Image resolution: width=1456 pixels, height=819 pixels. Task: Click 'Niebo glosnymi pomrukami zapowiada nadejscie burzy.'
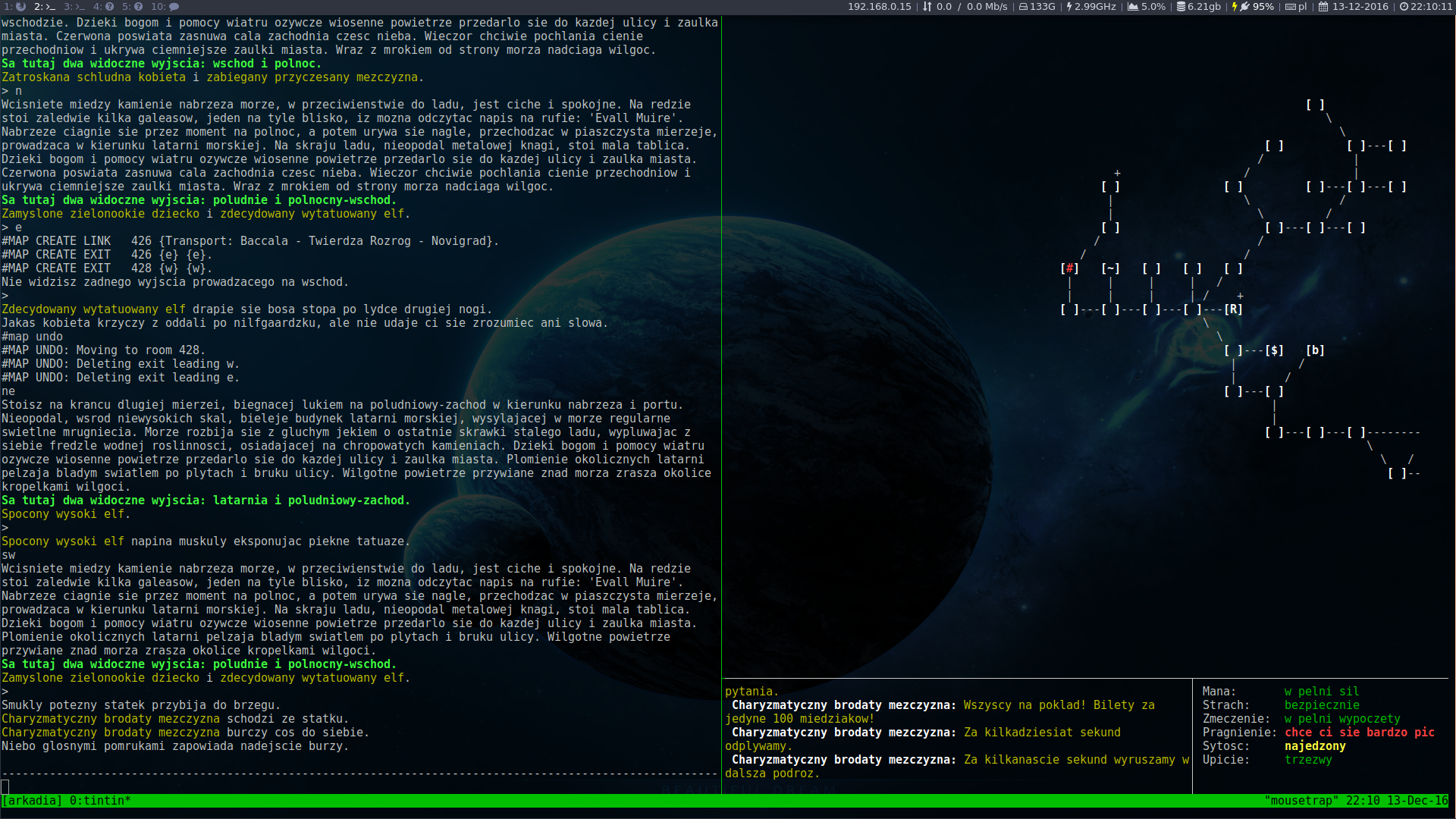(x=175, y=746)
